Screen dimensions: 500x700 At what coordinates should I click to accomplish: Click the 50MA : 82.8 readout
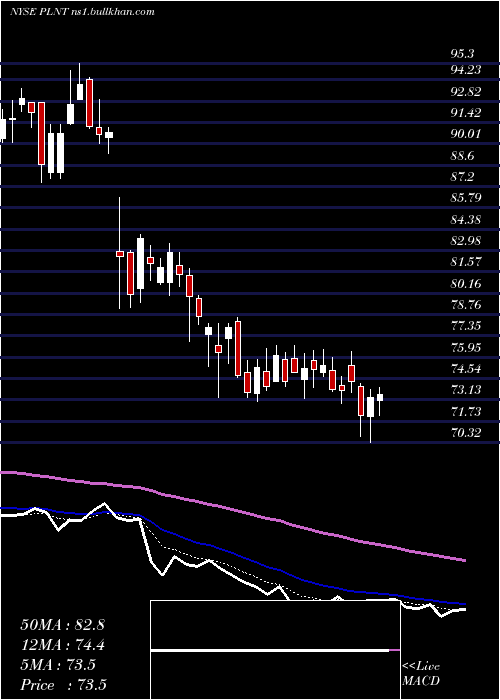62,625
